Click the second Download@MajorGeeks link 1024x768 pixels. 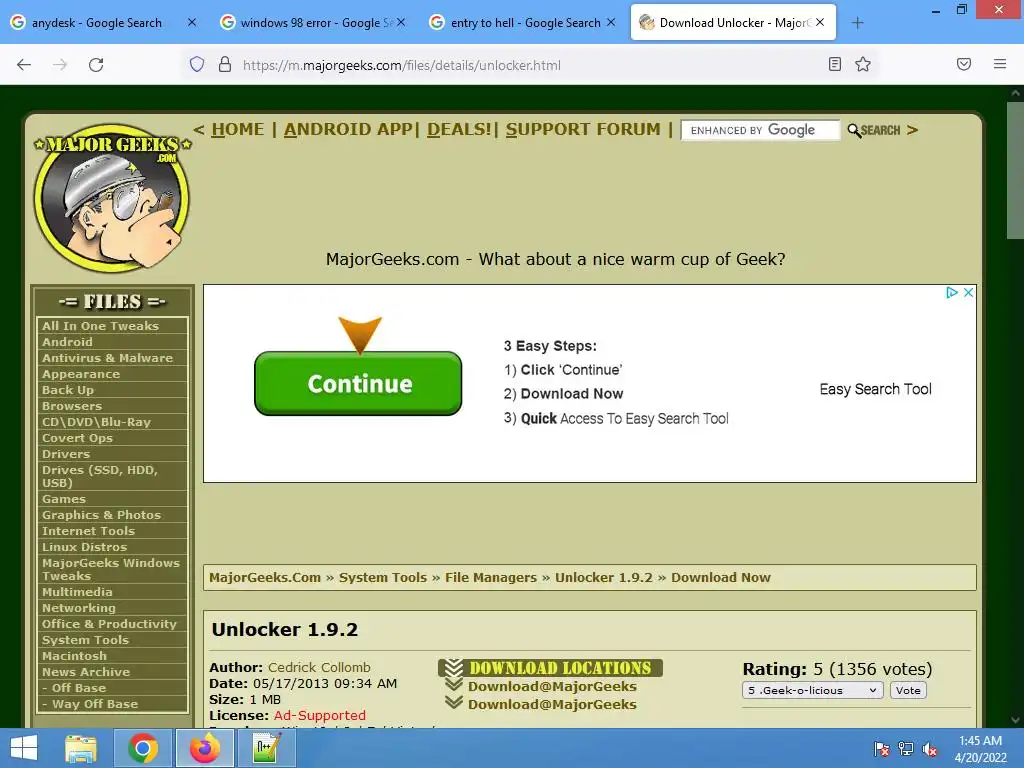coord(552,704)
